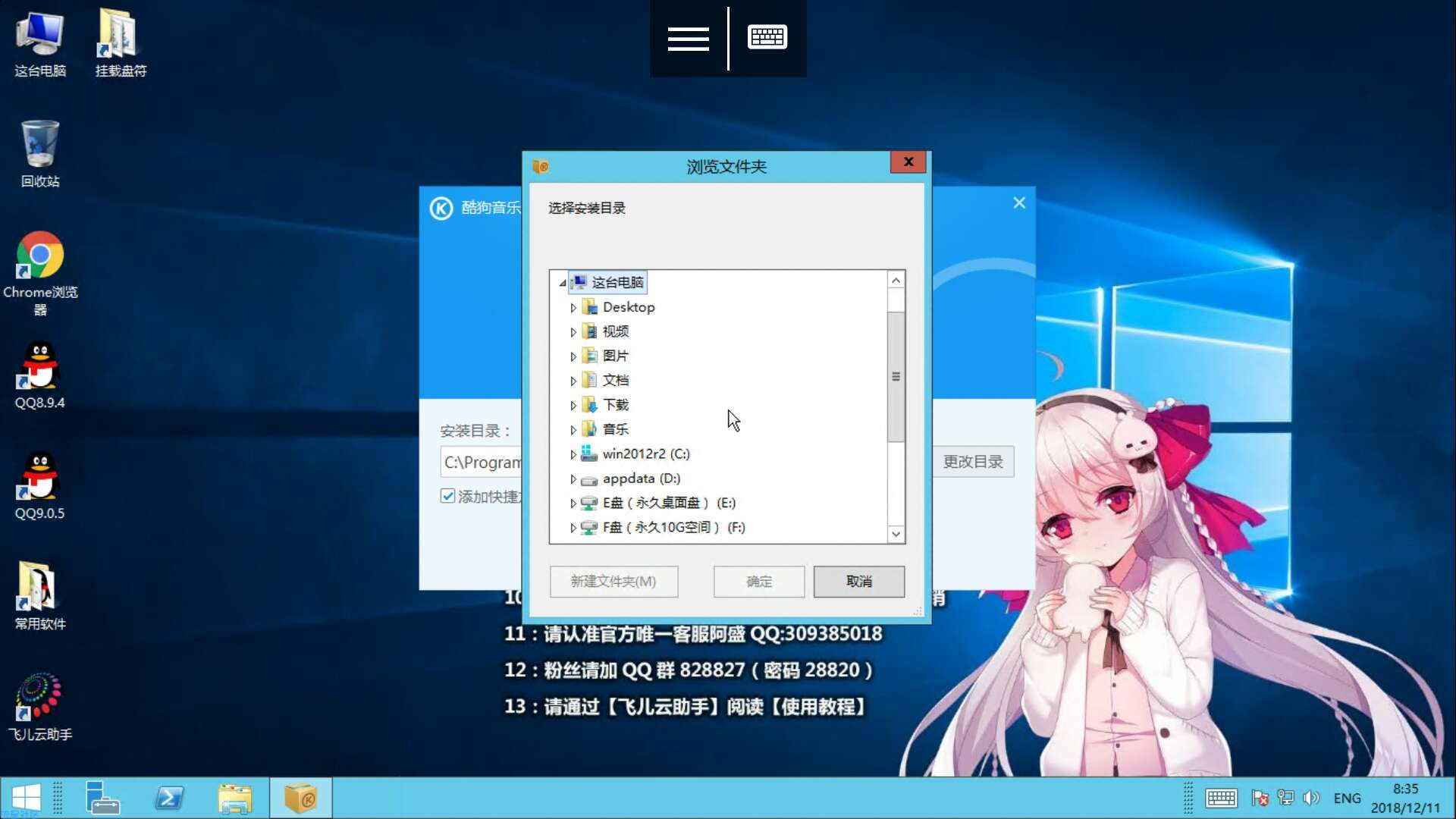Open the 这台电脑 desktop icon
Screen dimensions: 1456x819
[40, 44]
